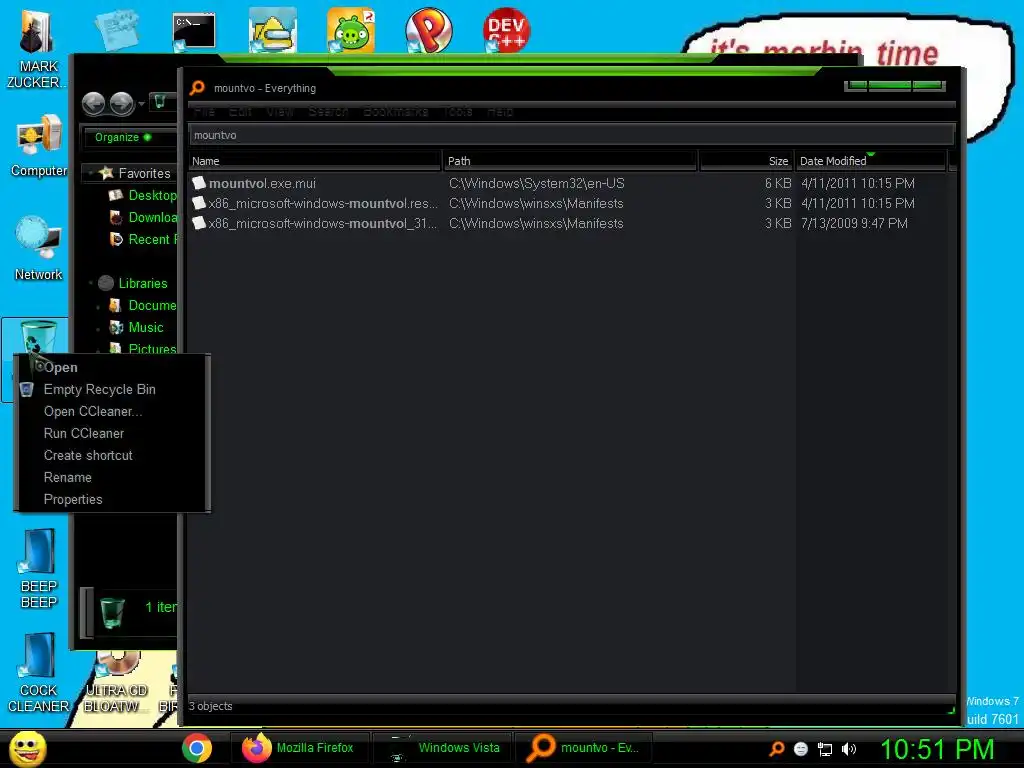Screen dimensions: 1024x768
Task: Click the Recycle Bin icon in Explorer address bar
Action: coord(159,102)
